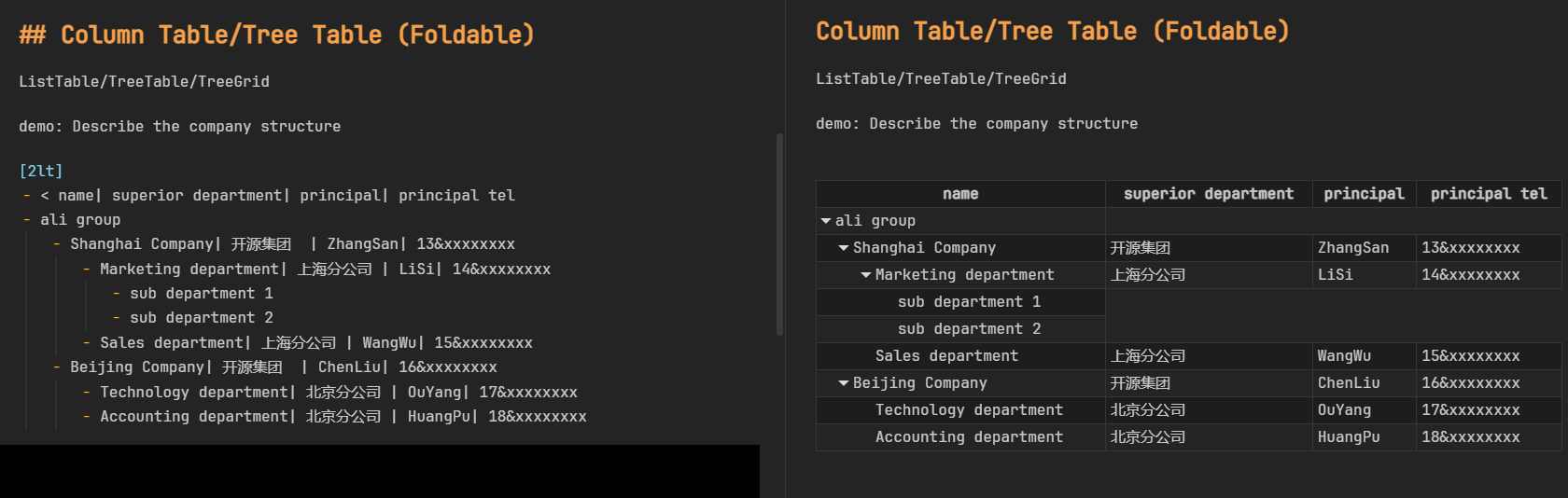Click the 'superior department' column header
The width and height of the screenshot is (1568, 498).
[x=1209, y=194]
